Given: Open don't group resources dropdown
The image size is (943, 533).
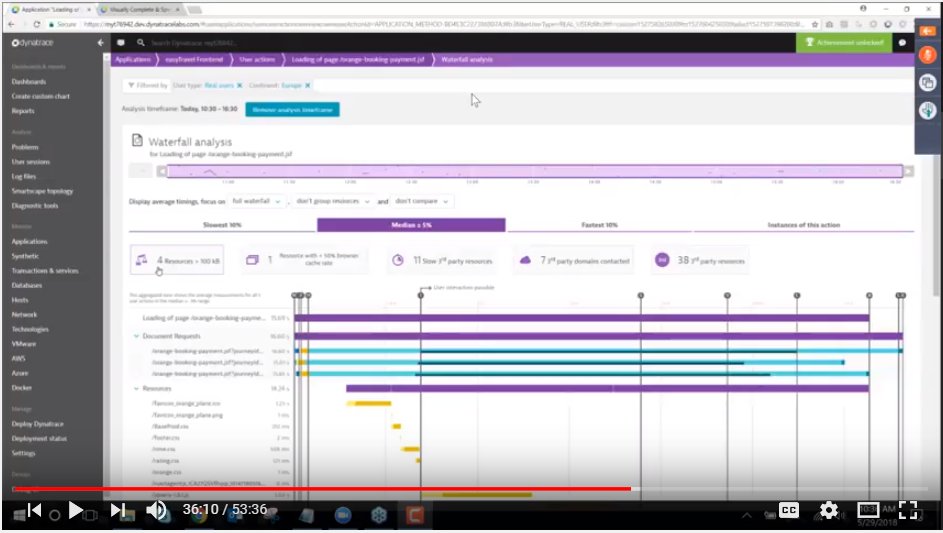Looking at the screenshot, I should [333, 201].
